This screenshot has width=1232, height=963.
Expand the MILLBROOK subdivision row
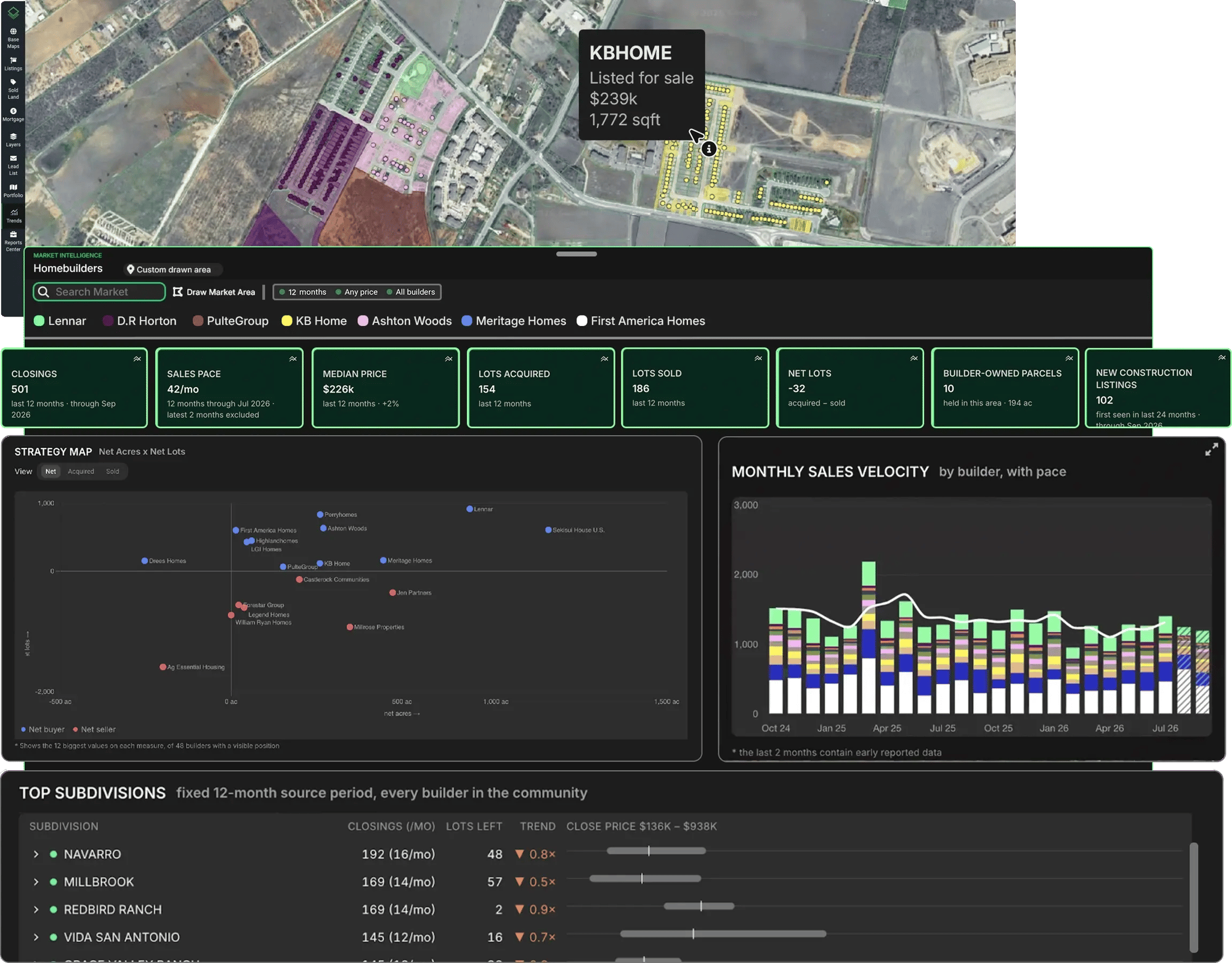[36, 882]
